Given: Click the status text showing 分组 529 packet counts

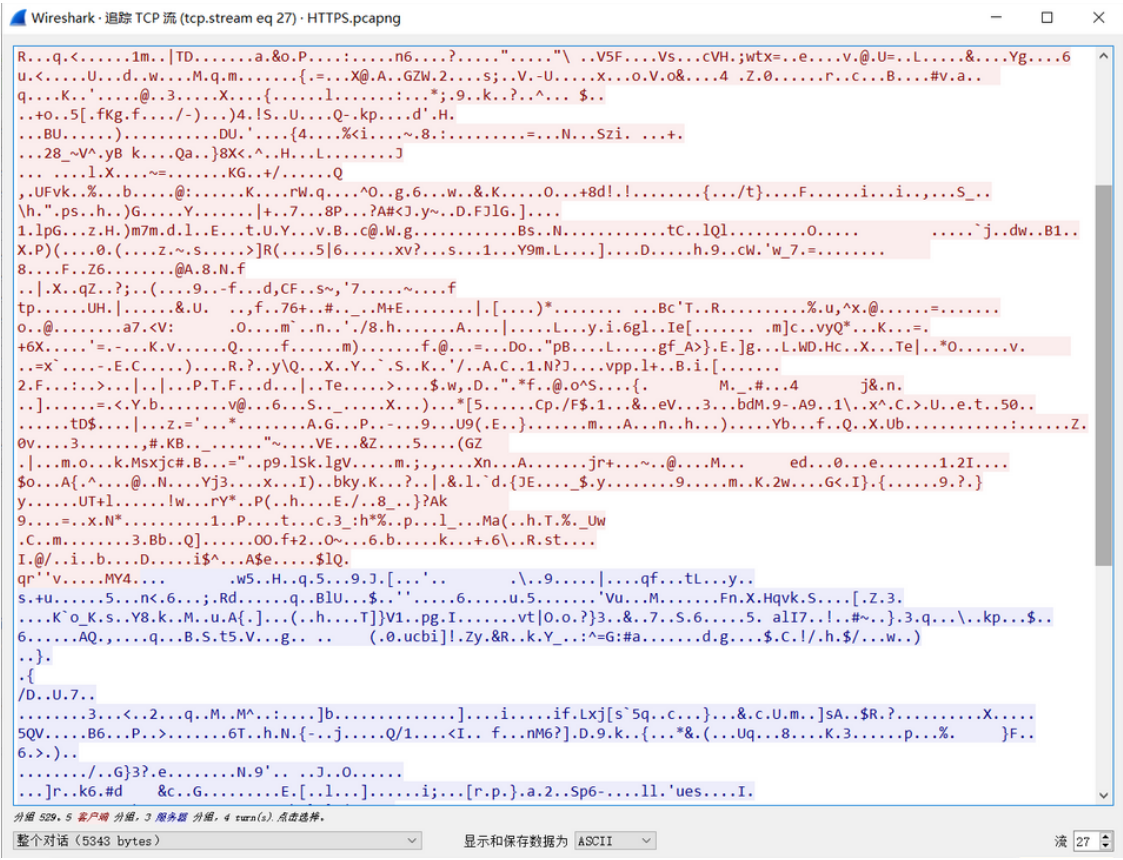Looking at the screenshot, I should point(170,817).
